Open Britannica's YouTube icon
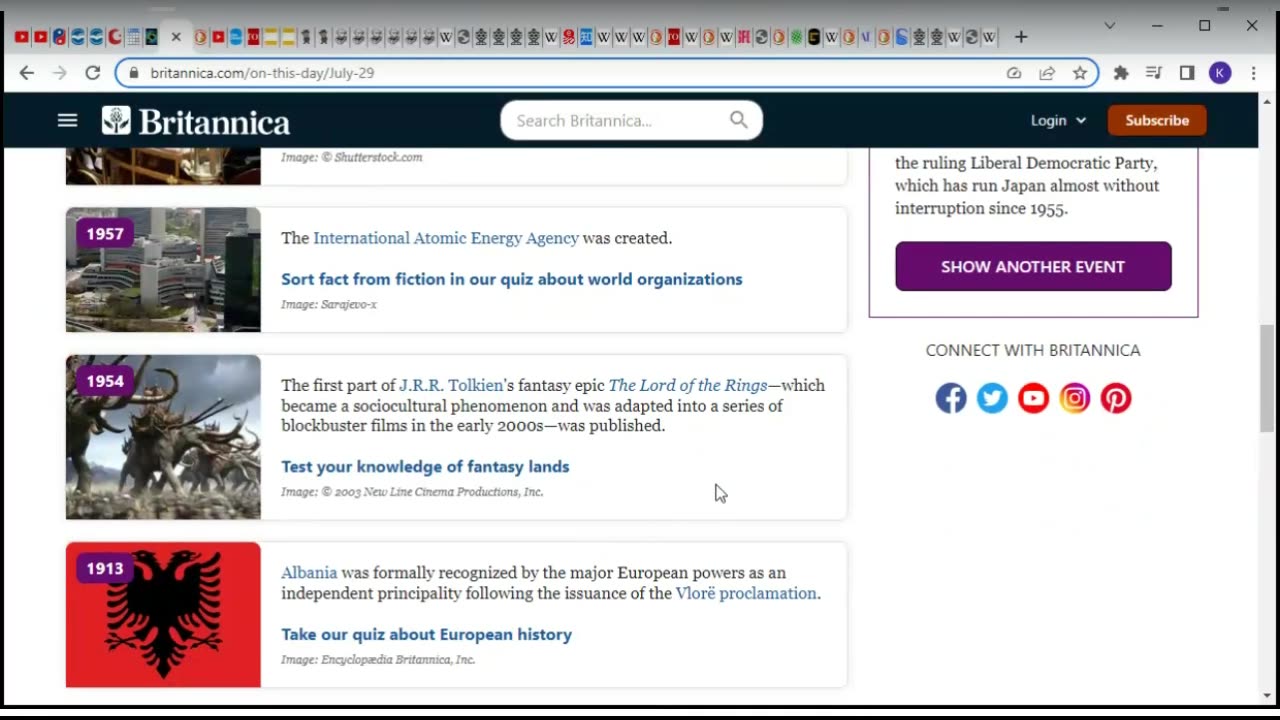This screenshot has height=720, width=1280. [x=1033, y=398]
